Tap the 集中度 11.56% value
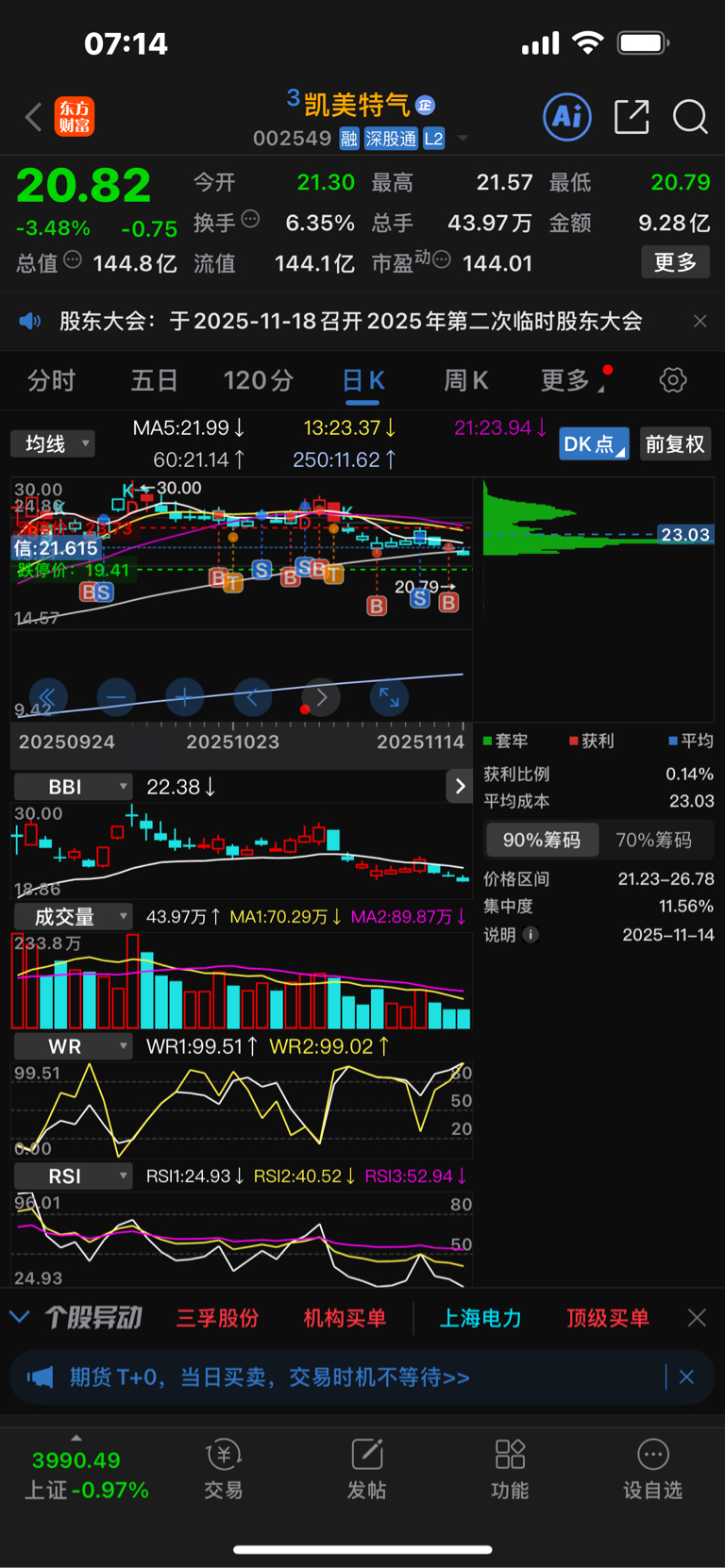 [686, 907]
